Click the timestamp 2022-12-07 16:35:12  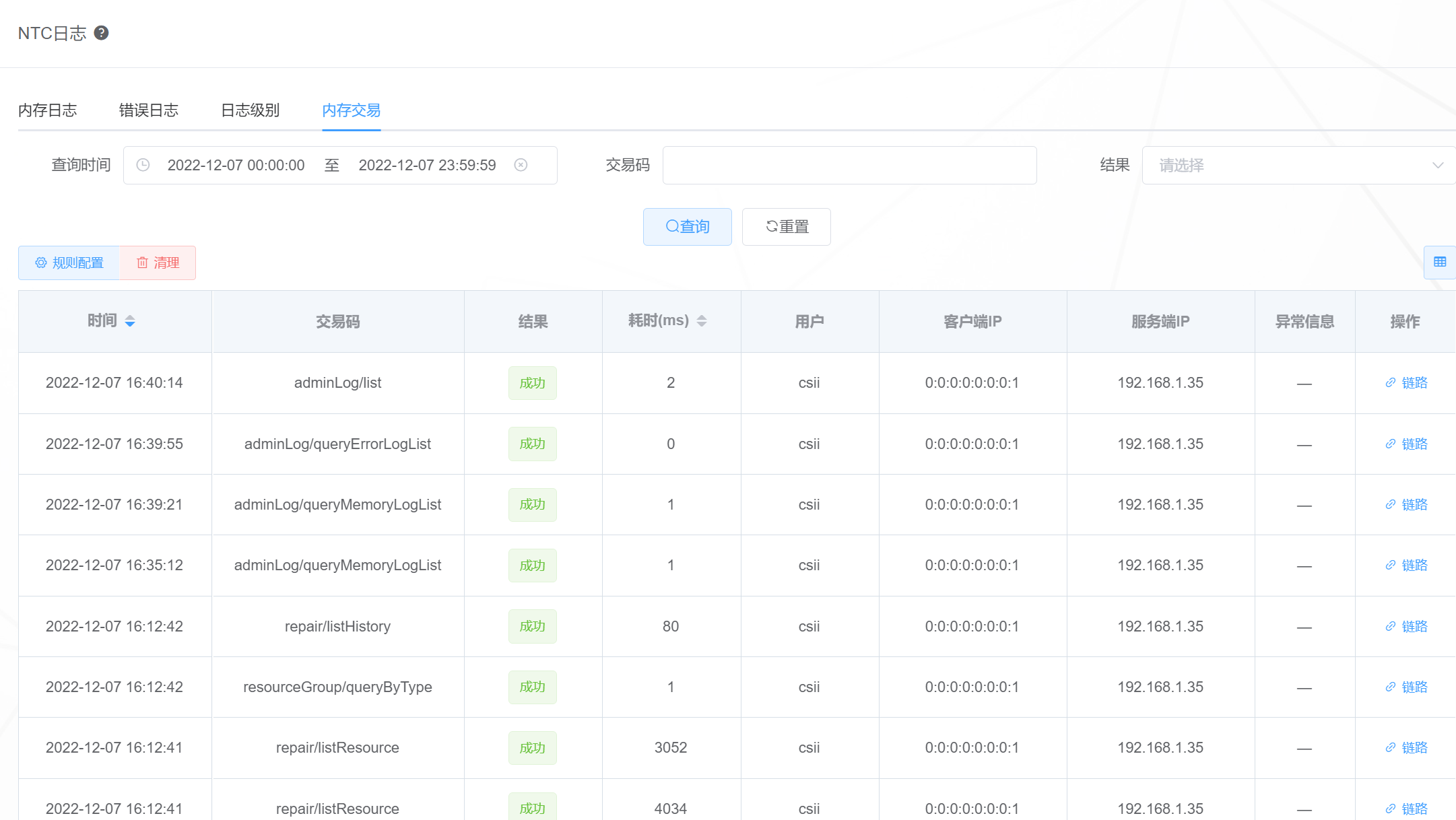[x=114, y=566]
